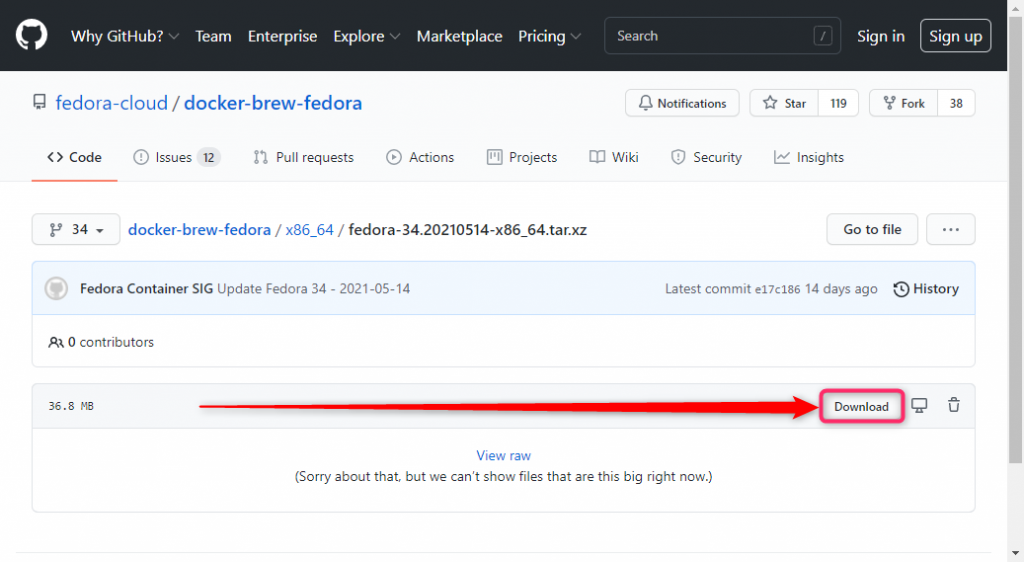This screenshot has height=562, width=1024.
Task: Click the 12 issues counter badge
Action: (208, 157)
